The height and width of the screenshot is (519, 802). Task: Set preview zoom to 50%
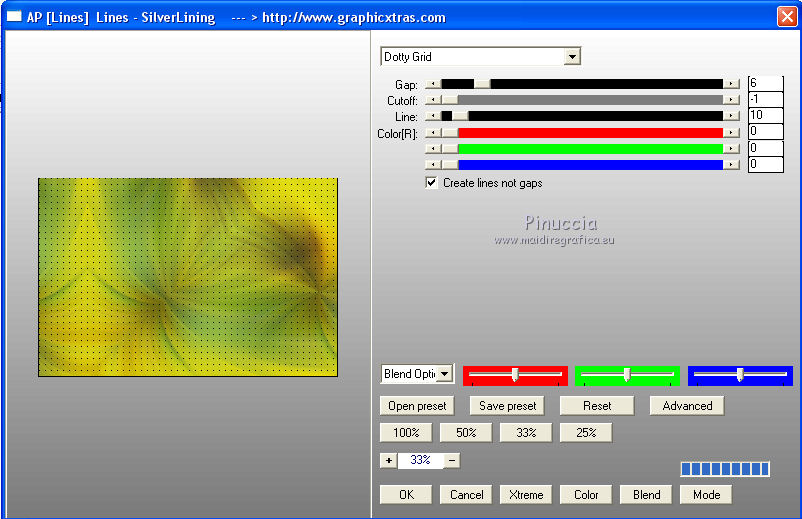pos(466,433)
